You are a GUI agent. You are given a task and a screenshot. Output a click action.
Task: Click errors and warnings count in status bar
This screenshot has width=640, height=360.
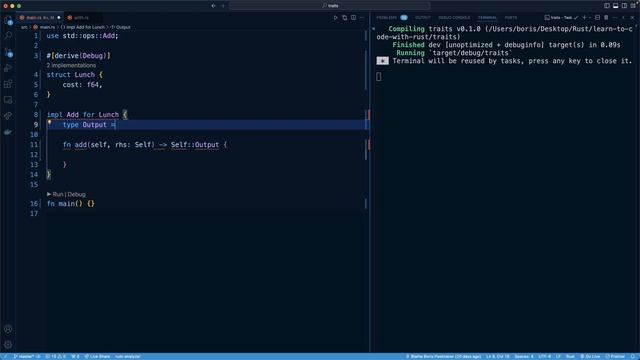(x=56, y=356)
